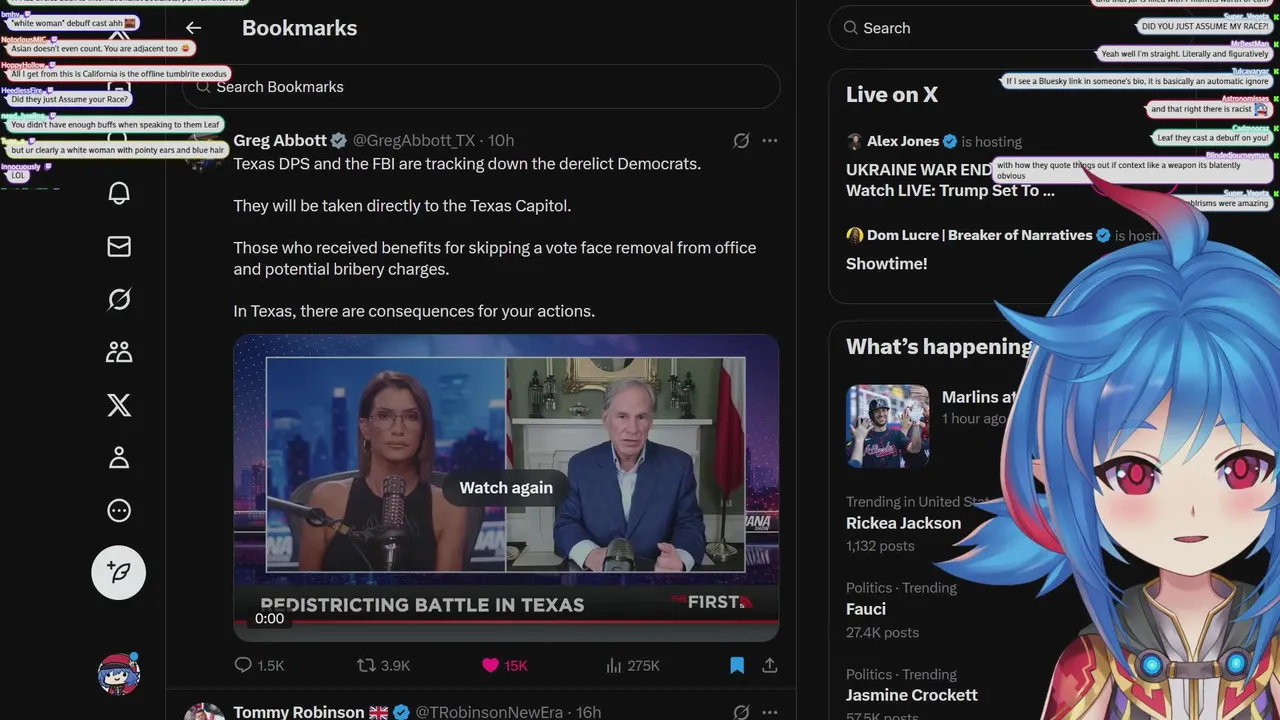This screenshot has height=720, width=1280.
Task: Compose a new post with feather button
Action: coord(119,573)
